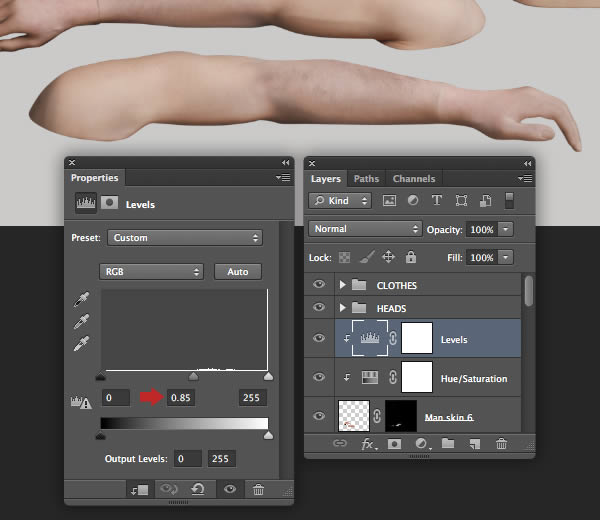Create a new group folder icon

point(448,443)
